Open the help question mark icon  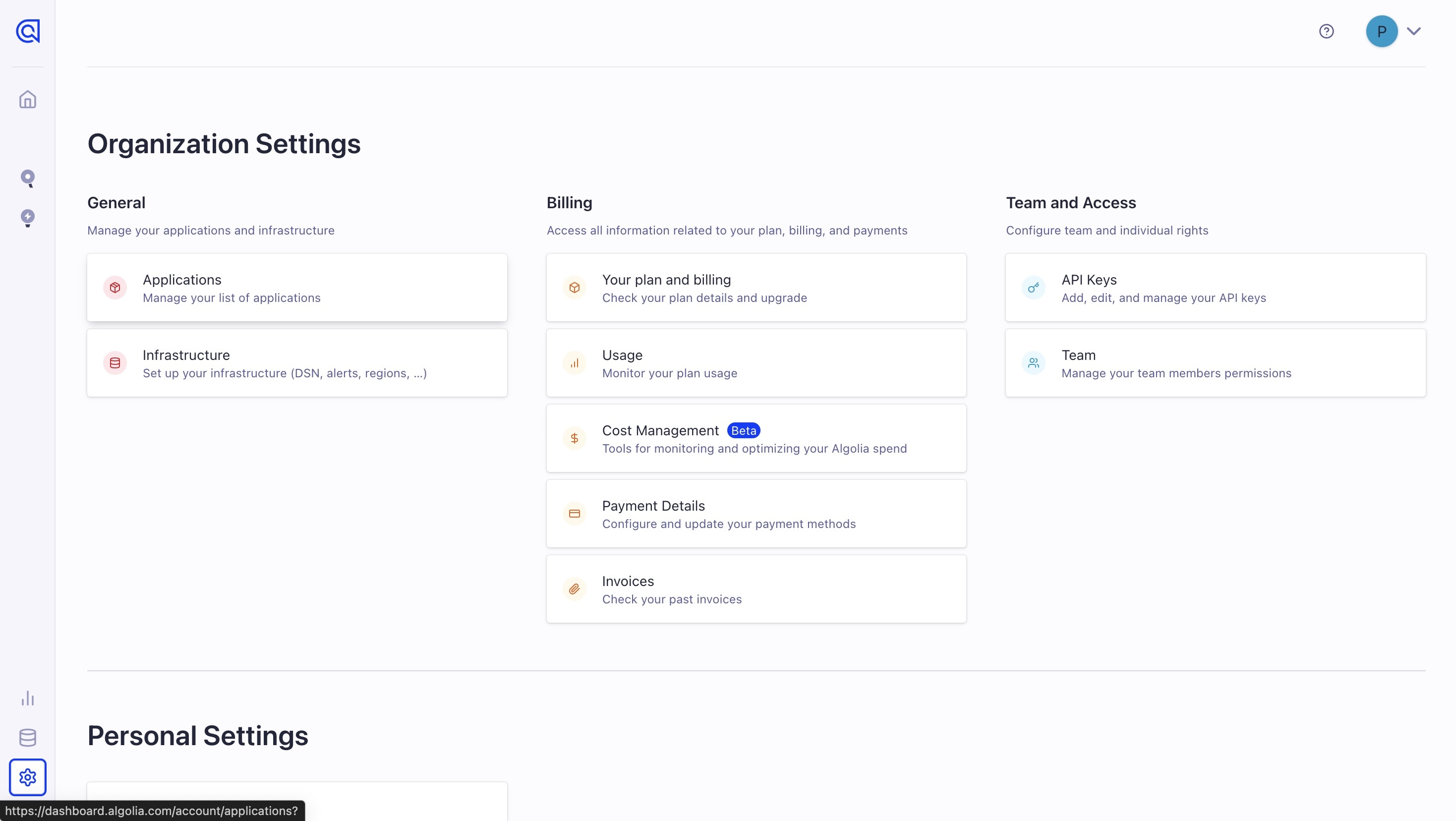click(x=1327, y=31)
